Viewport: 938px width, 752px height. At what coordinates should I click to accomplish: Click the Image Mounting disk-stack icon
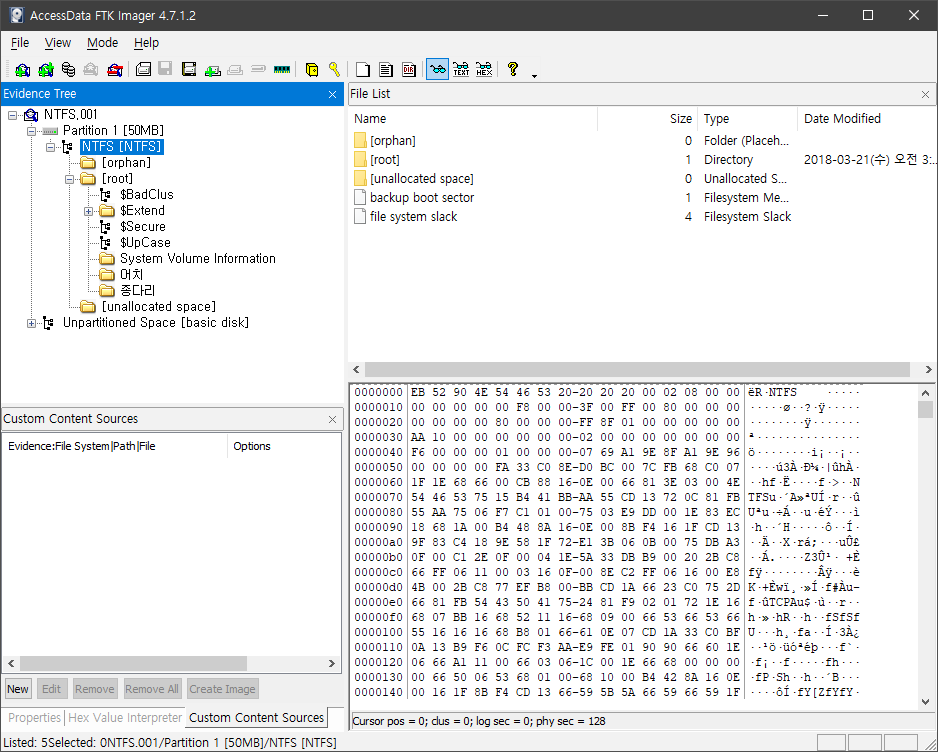[68, 69]
